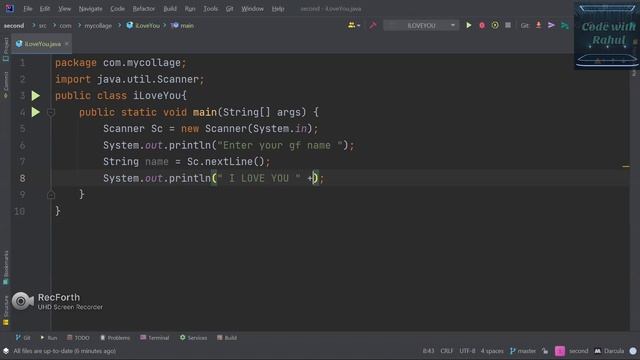The image size is (640, 360).
Task: Click tool windows quick-access icon in status bar
Action: [x=6, y=351]
